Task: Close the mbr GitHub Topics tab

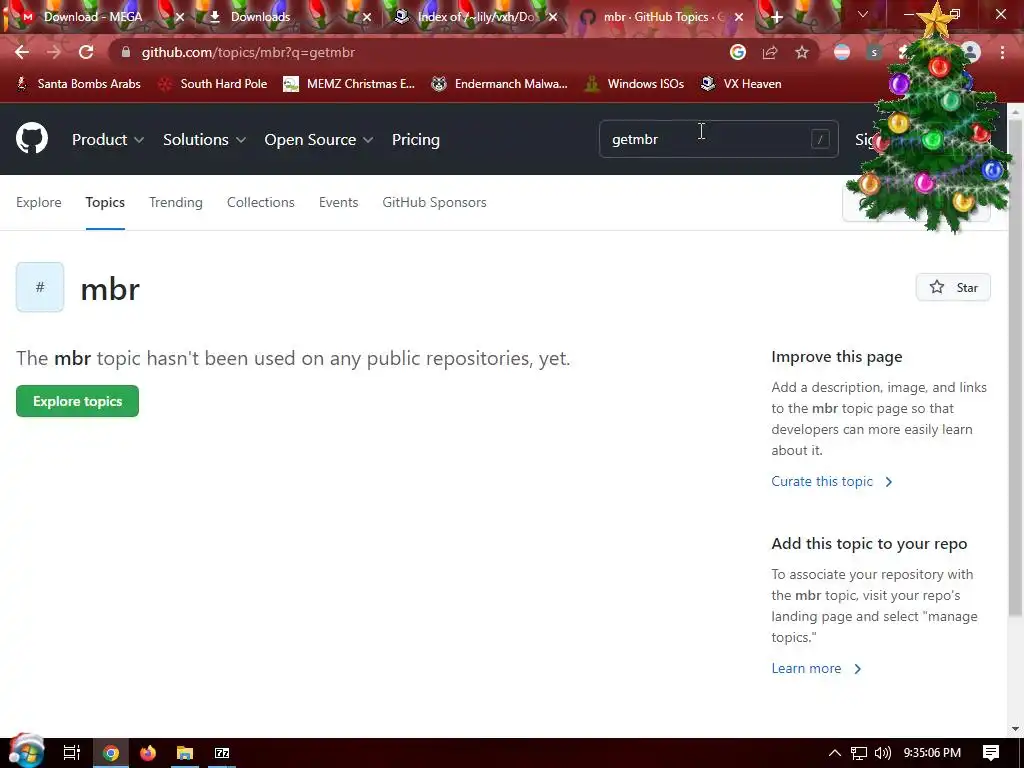Action: tap(739, 17)
